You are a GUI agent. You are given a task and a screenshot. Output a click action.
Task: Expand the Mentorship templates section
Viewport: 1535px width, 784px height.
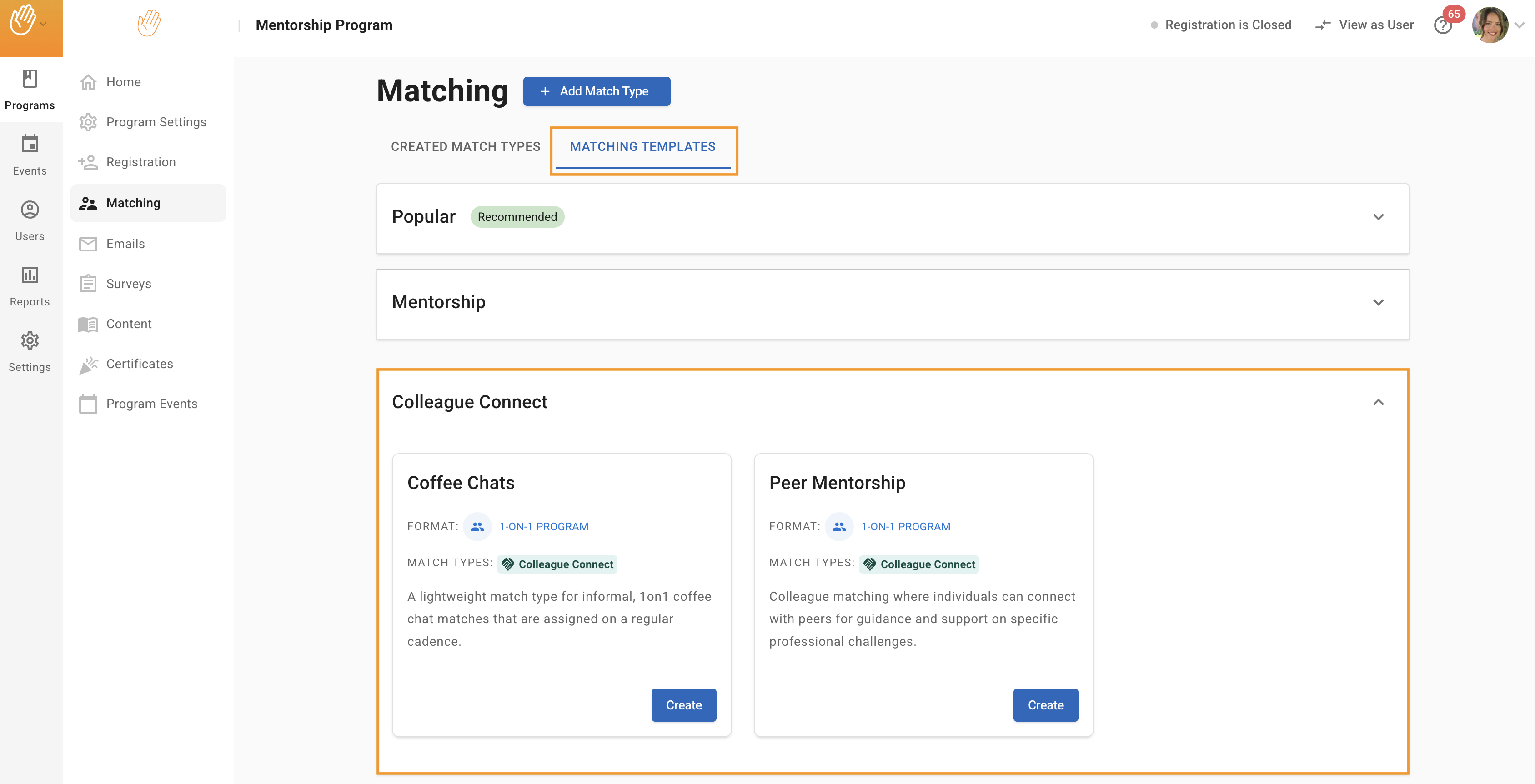pos(1378,303)
